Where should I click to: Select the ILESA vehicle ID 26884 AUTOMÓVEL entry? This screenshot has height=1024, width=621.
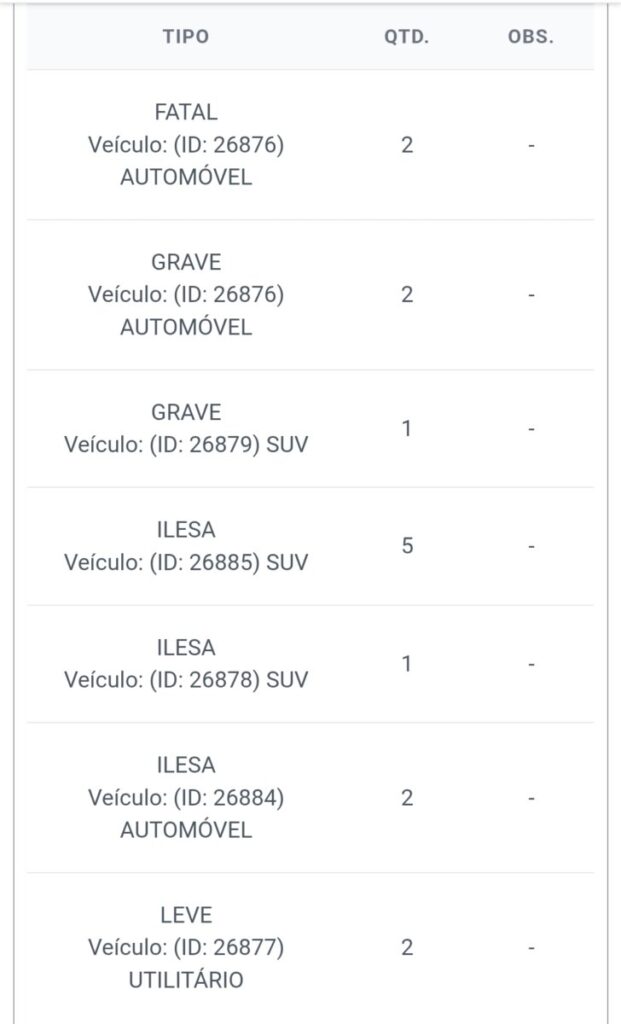coord(186,797)
